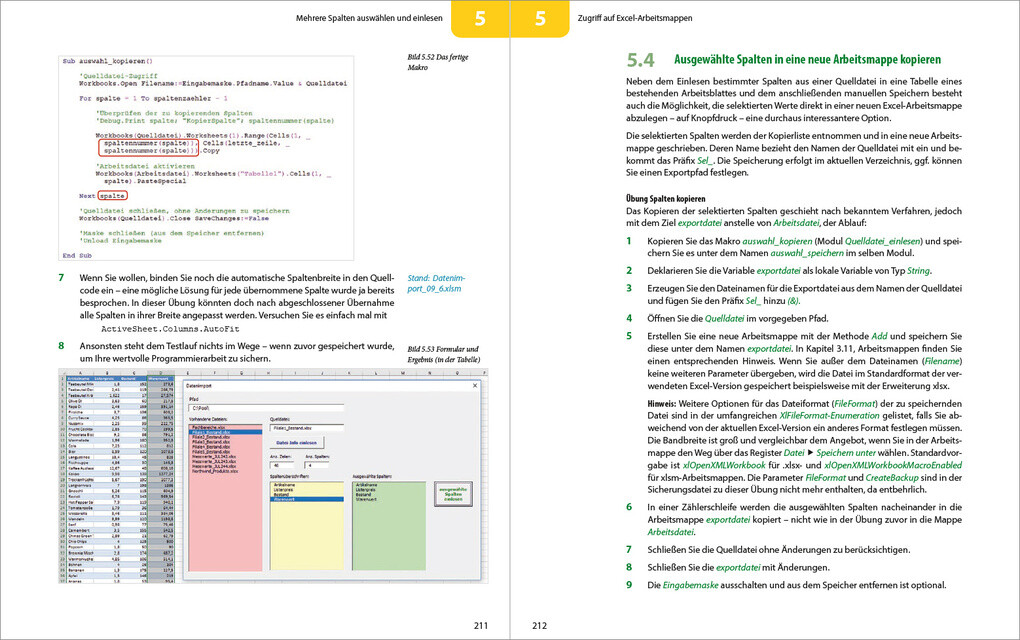Click green term 'Eingabemaske' in step 9
The height and width of the screenshot is (640, 1020).
point(690,585)
